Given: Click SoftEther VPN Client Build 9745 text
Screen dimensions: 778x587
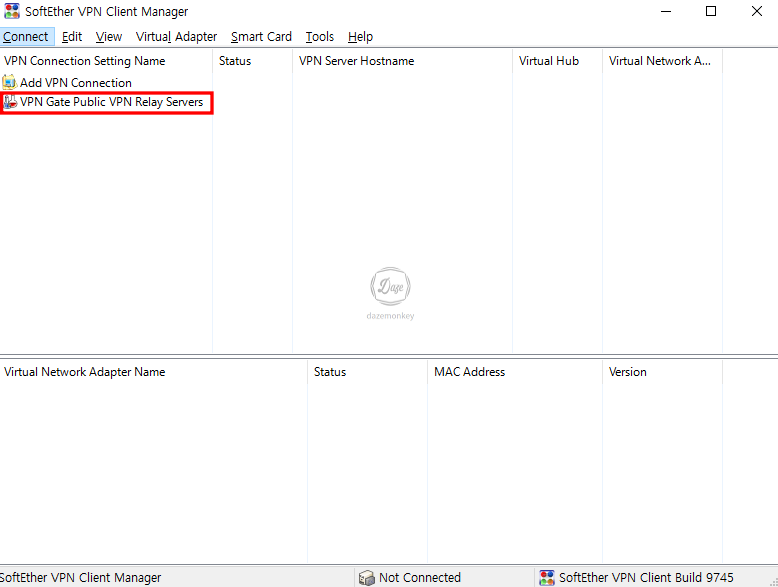Looking at the screenshot, I should 646,578.
